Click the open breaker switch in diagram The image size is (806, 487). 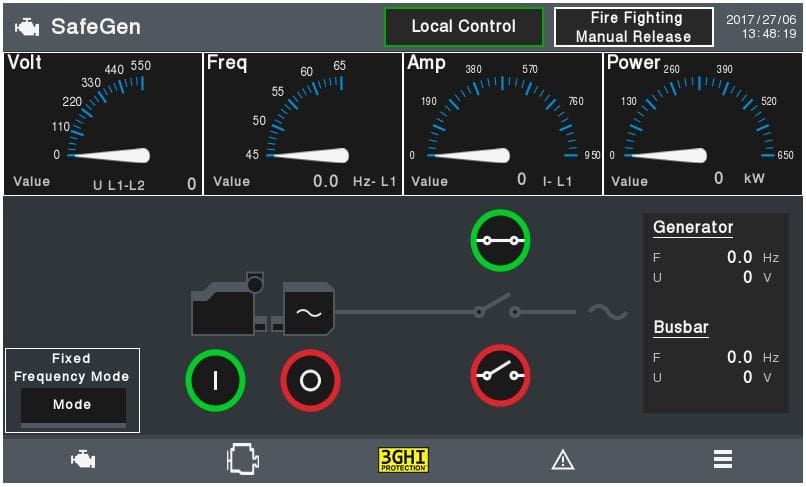click(497, 305)
